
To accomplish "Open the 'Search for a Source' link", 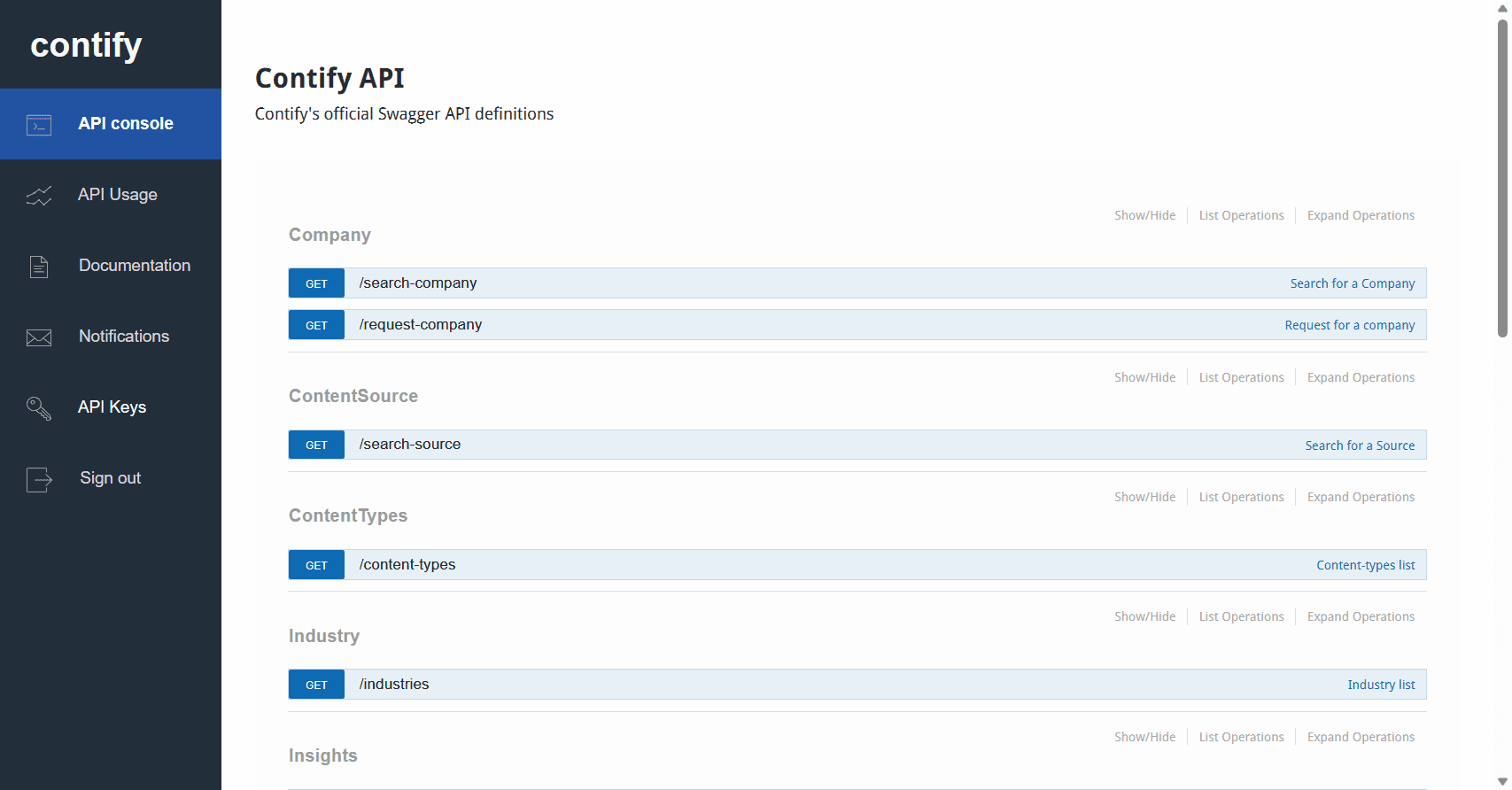I will (1360, 445).
